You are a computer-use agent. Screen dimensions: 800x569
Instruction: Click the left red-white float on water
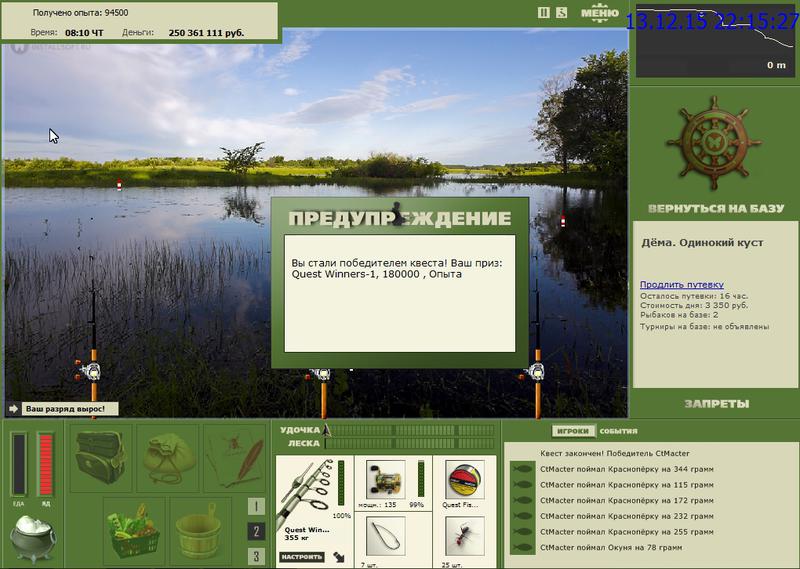point(119,185)
